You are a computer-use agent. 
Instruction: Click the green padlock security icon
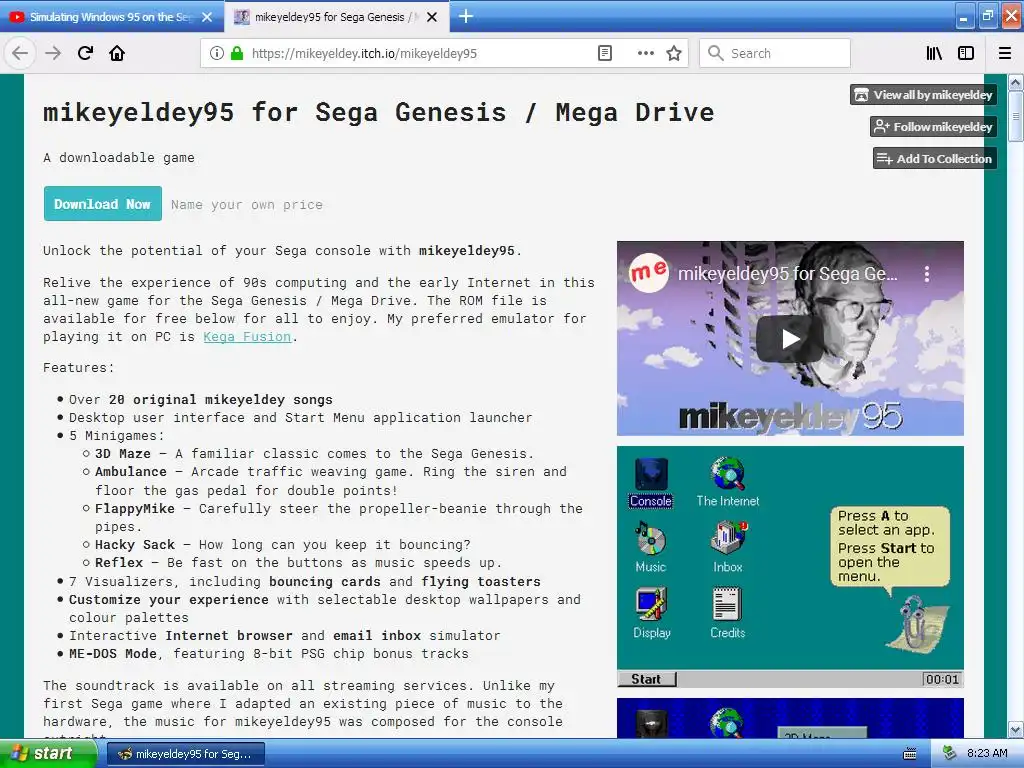click(236, 54)
